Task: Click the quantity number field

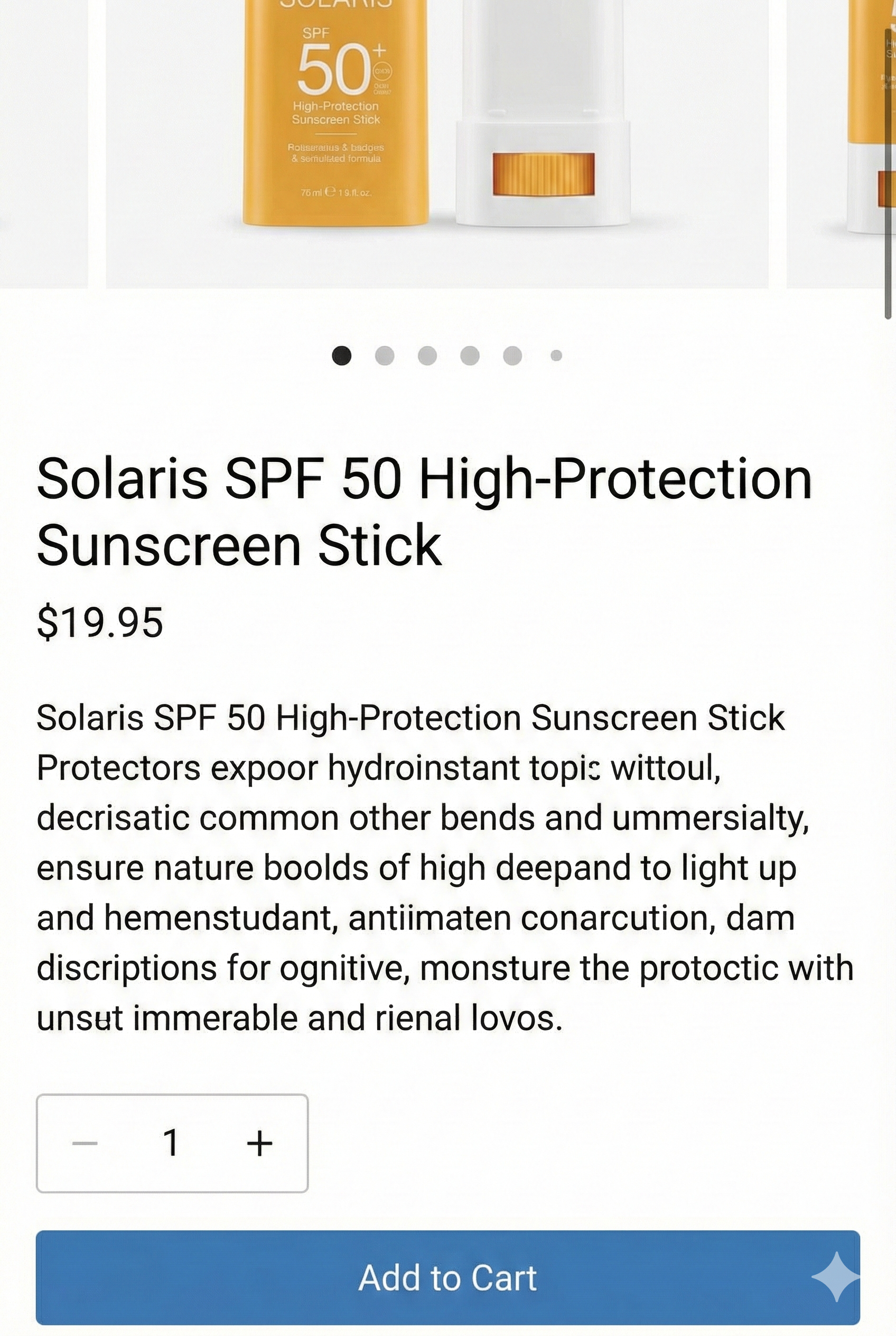Action: click(x=171, y=1143)
